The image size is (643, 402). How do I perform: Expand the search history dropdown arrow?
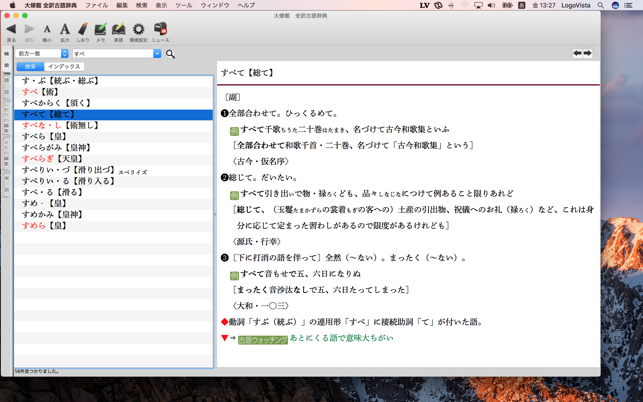coord(157,54)
